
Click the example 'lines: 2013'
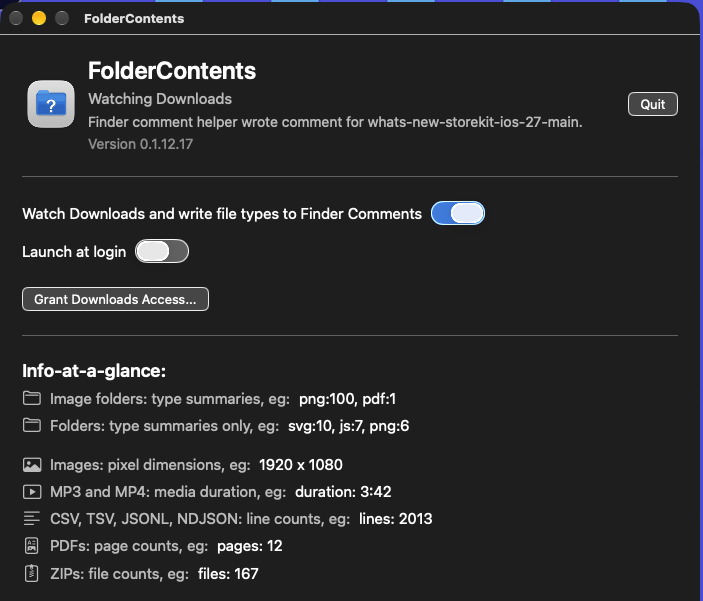[x=395, y=519]
